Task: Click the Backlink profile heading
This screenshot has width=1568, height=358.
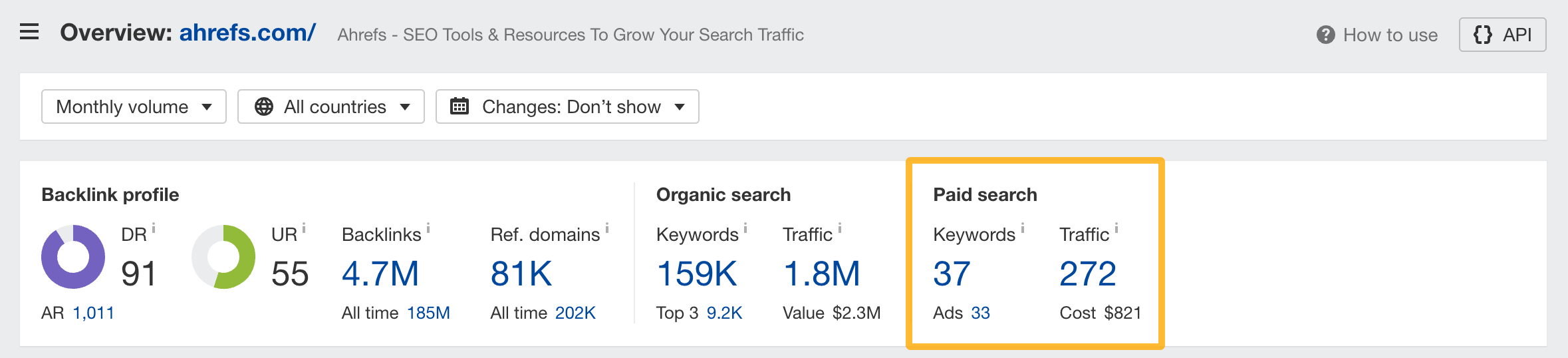Action: pos(110,195)
